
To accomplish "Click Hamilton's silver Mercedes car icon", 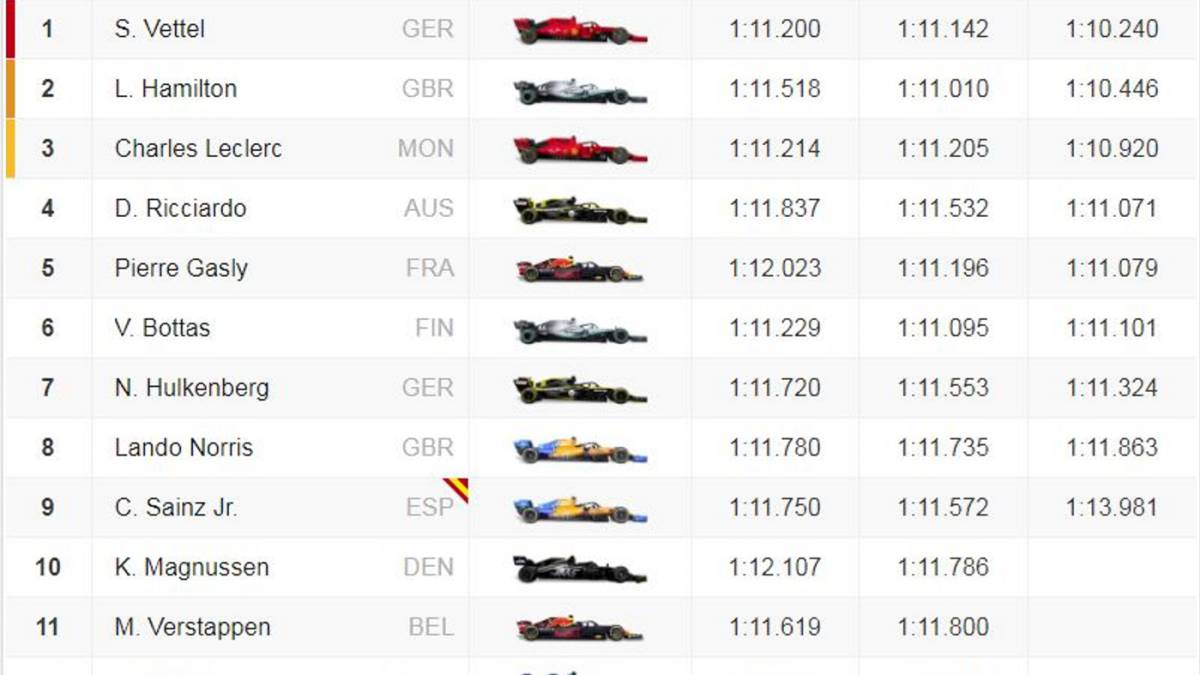I will tap(580, 90).
